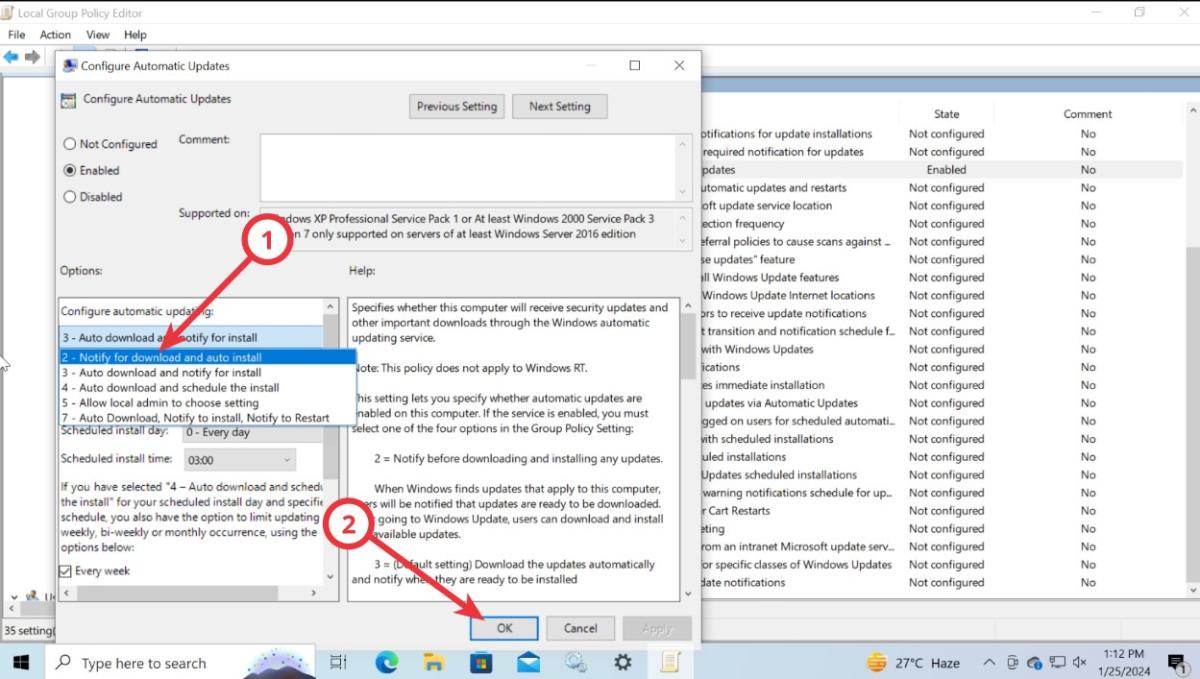Open the Mail app
1200x679 pixels.
point(528,662)
